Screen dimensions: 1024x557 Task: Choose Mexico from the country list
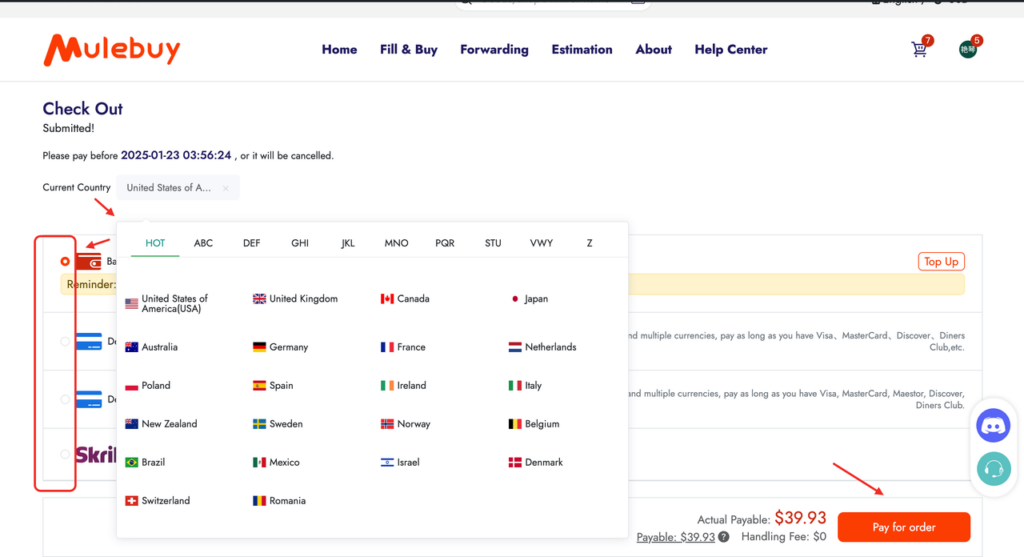pyautogui.click(x=276, y=462)
